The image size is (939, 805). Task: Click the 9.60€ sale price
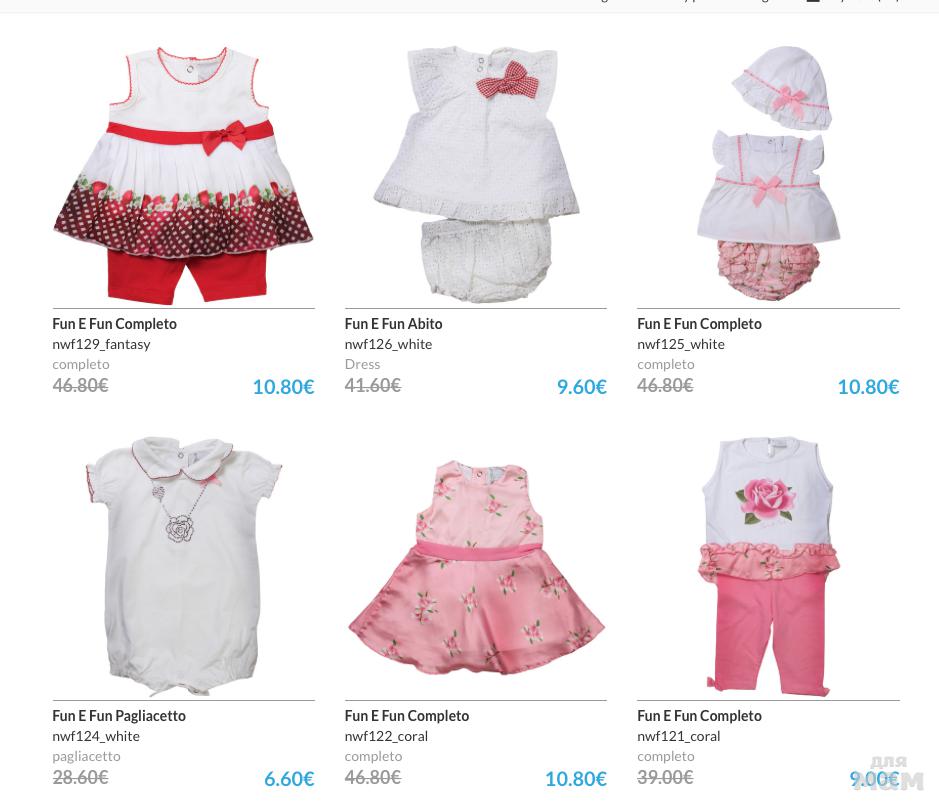(581, 387)
